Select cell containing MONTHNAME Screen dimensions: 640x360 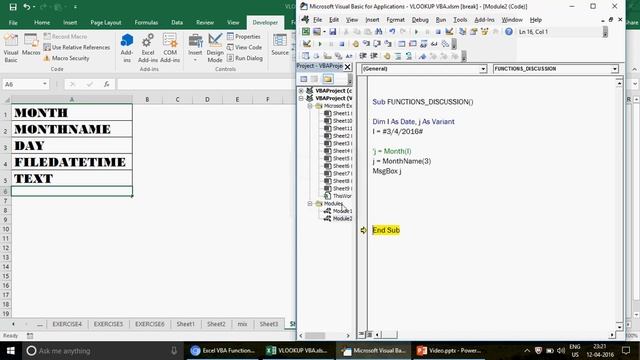(x=72, y=129)
